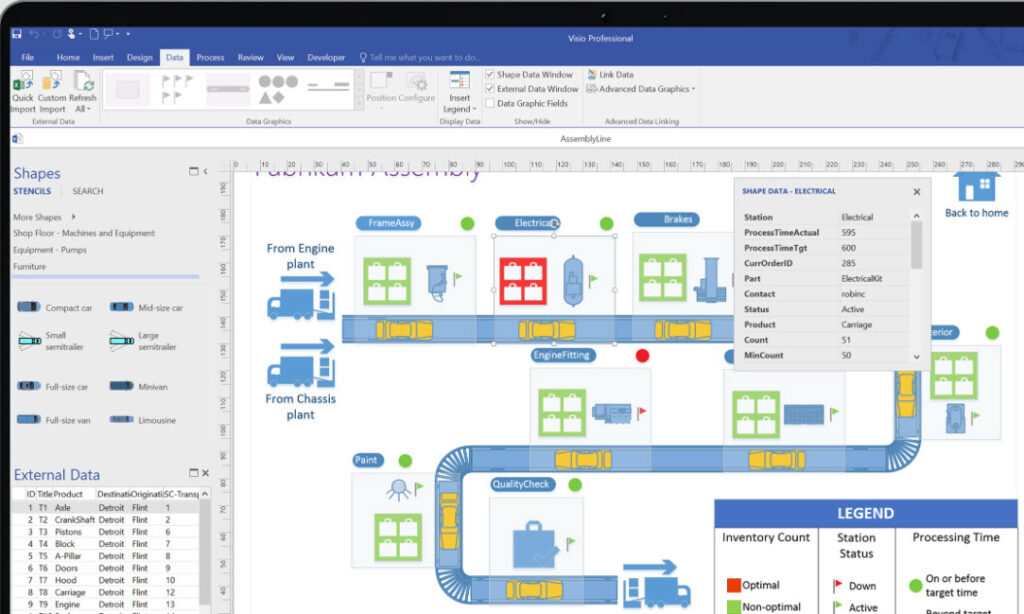
Task: Open the Furniture stencil
Action: [x=29, y=267]
